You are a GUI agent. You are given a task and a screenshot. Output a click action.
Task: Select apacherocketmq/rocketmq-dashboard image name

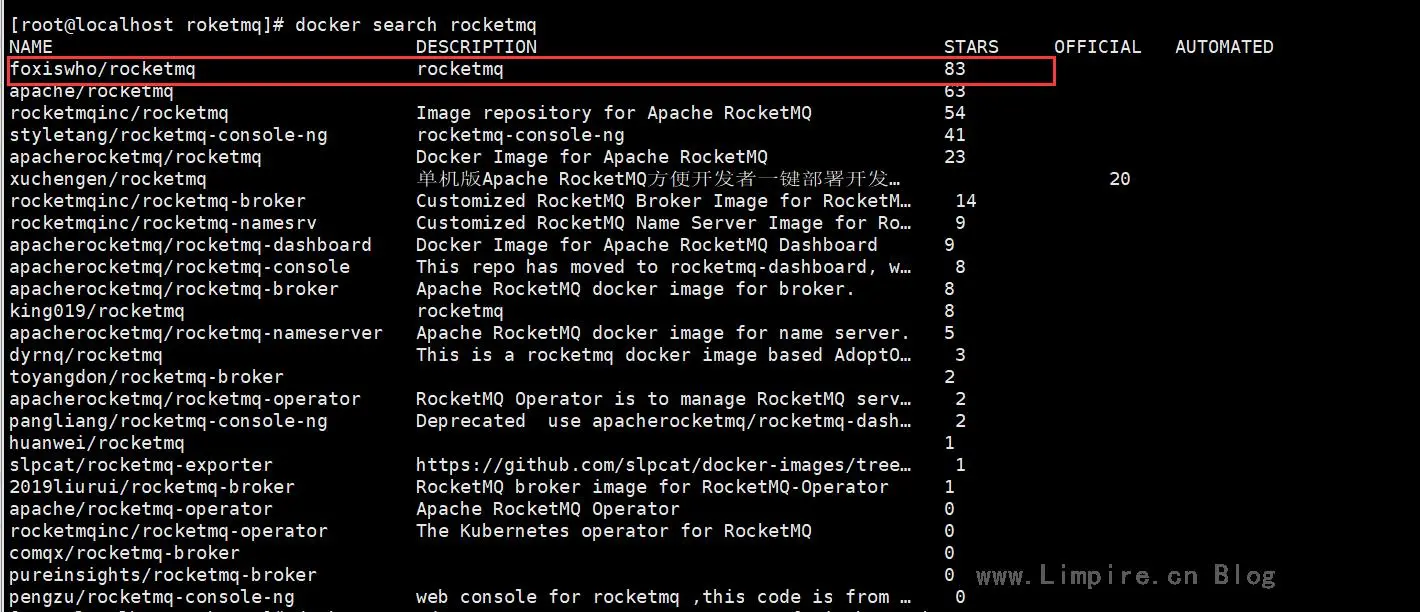pyautogui.click(x=190, y=245)
